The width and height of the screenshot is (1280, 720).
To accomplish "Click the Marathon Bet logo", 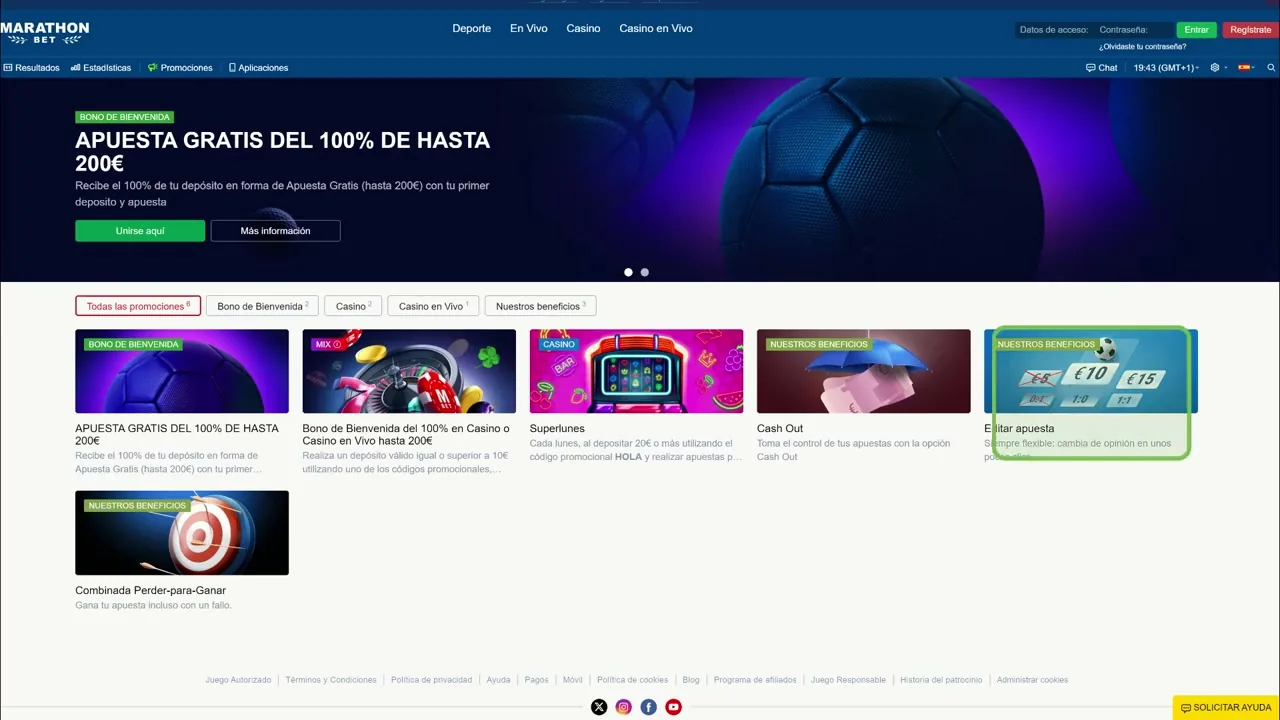I will pyautogui.click(x=45, y=33).
